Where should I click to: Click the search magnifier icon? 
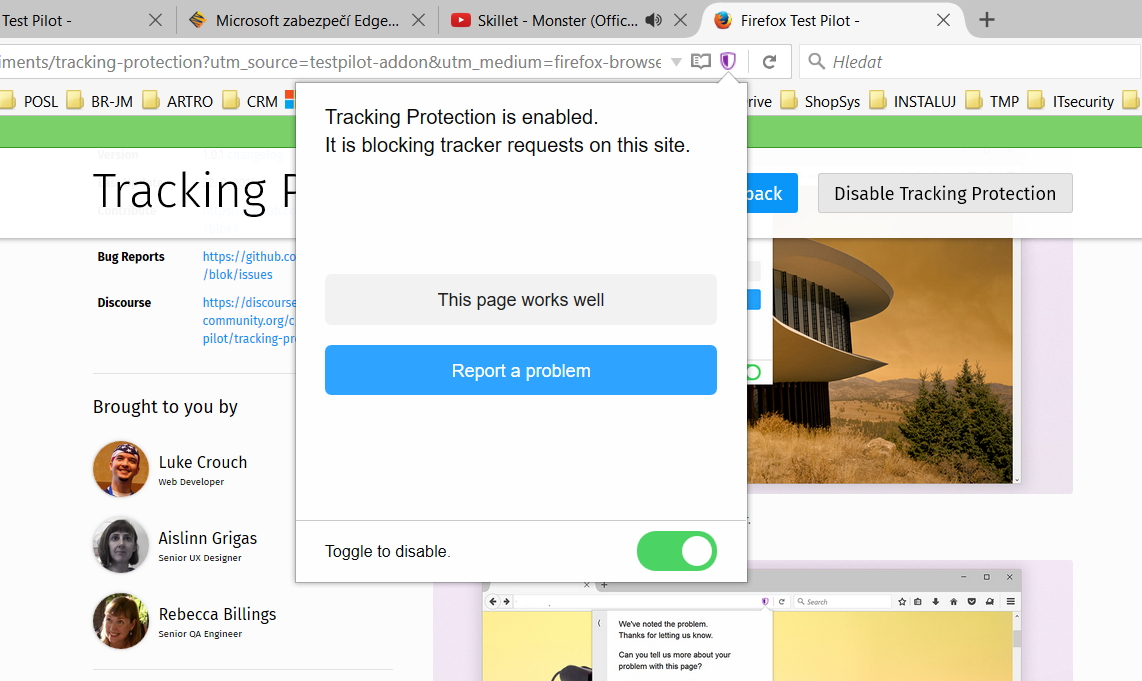pos(817,61)
